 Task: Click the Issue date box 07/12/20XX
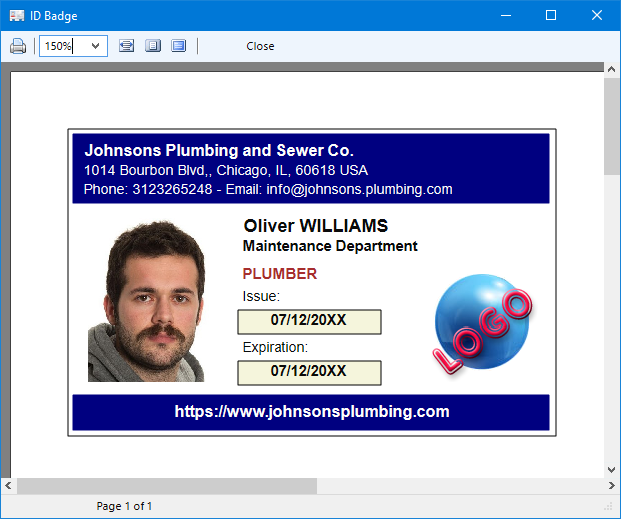(309, 322)
